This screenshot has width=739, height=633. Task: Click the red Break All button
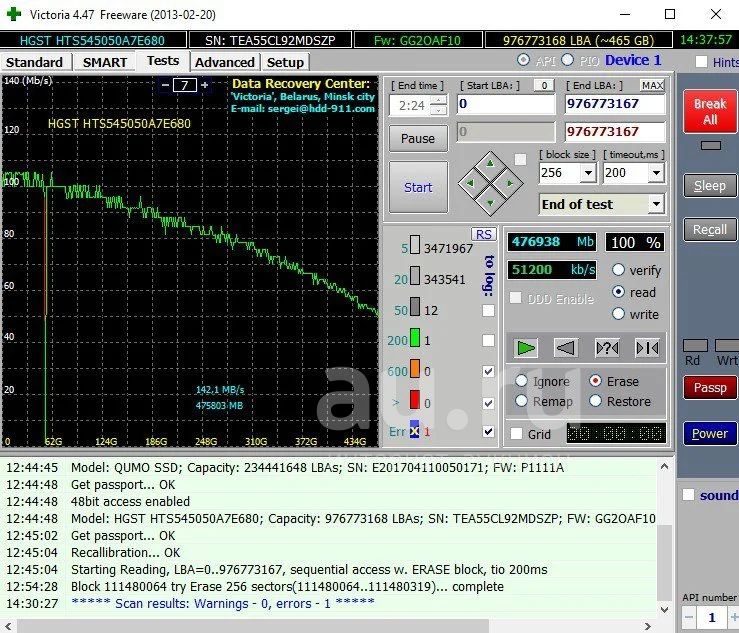pyautogui.click(x=710, y=111)
